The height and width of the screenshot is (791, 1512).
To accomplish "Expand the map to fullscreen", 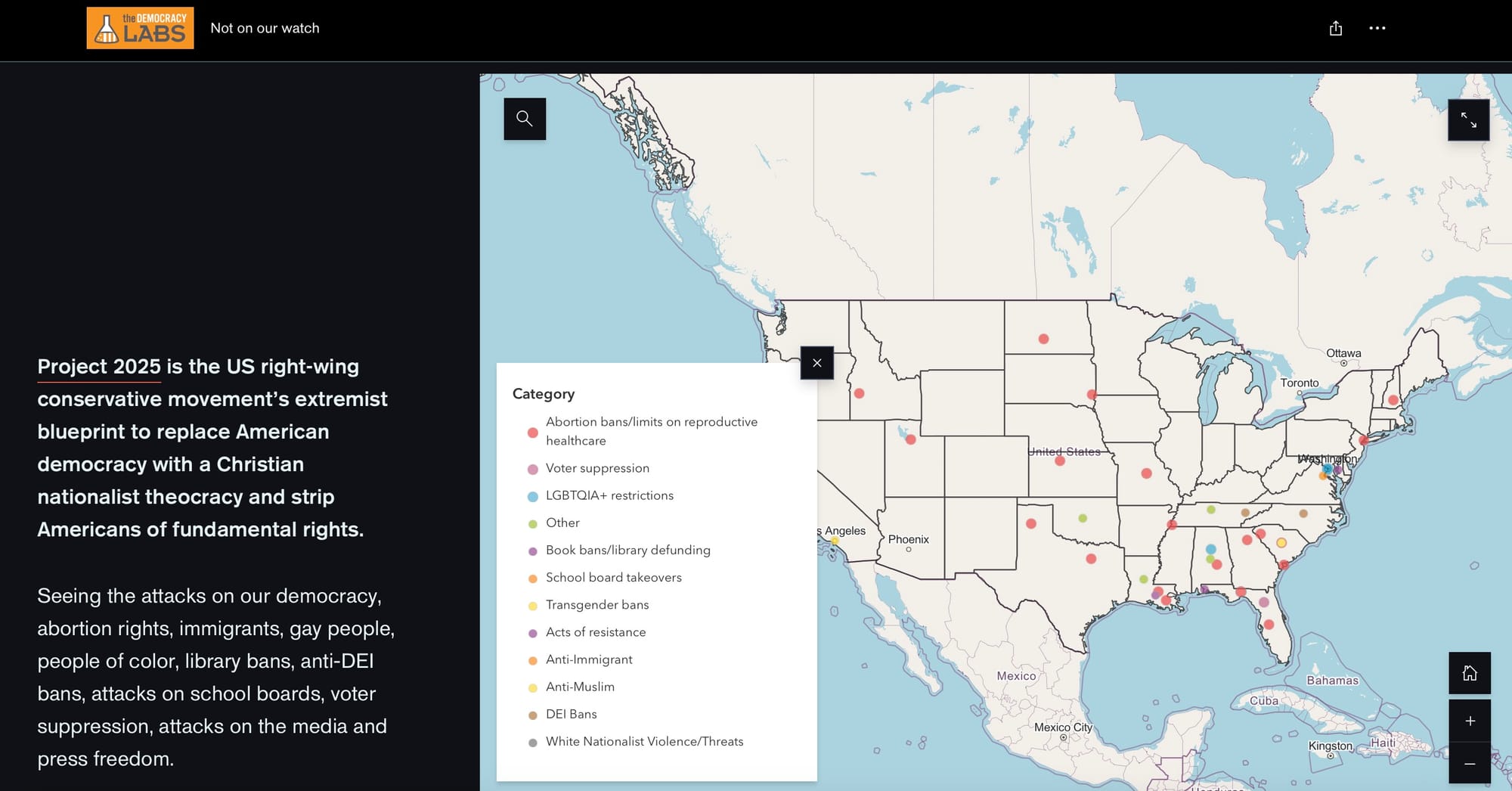I will click(1468, 120).
